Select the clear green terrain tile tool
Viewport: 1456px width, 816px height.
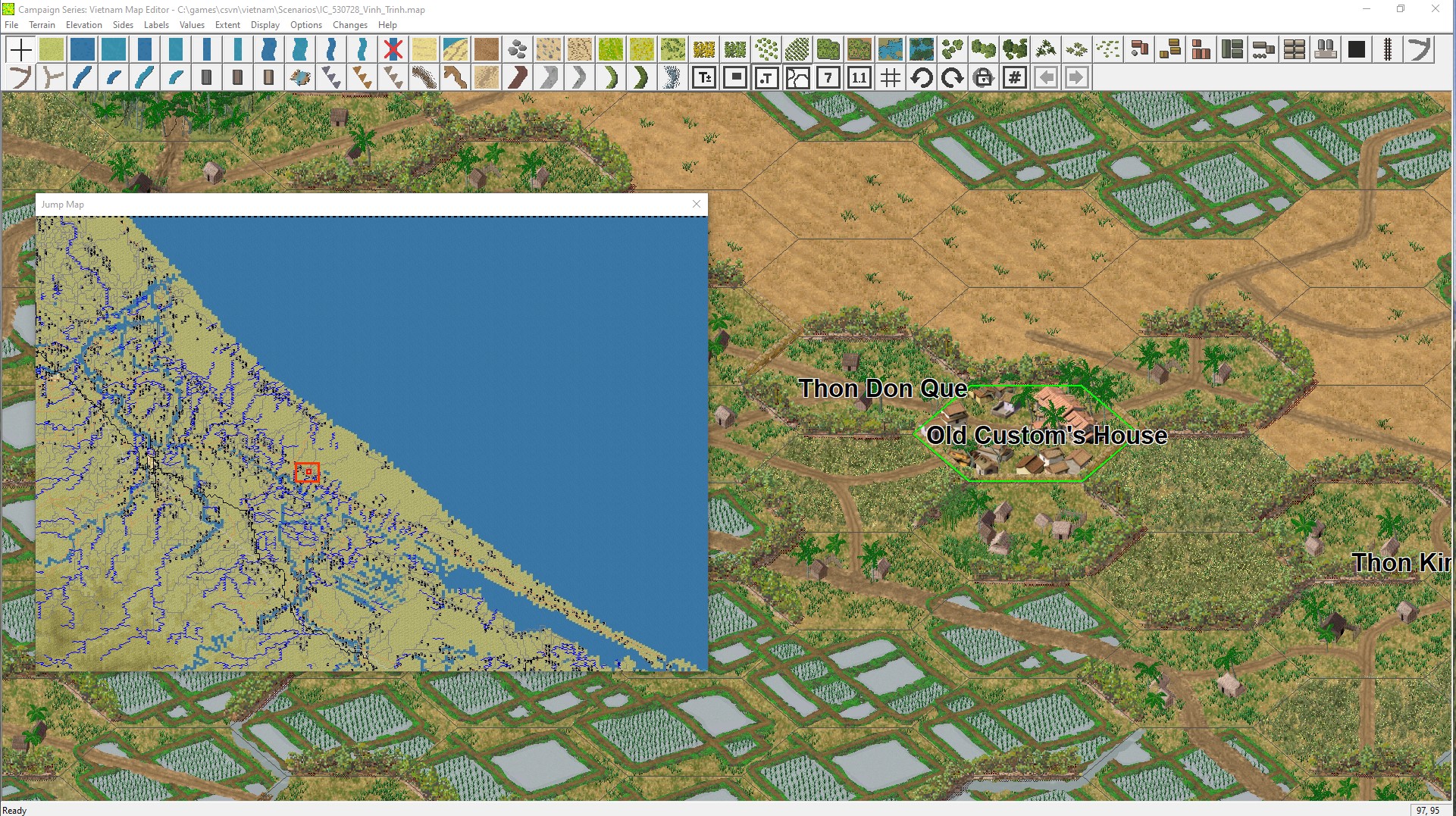pyautogui.click(x=52, y=49)
